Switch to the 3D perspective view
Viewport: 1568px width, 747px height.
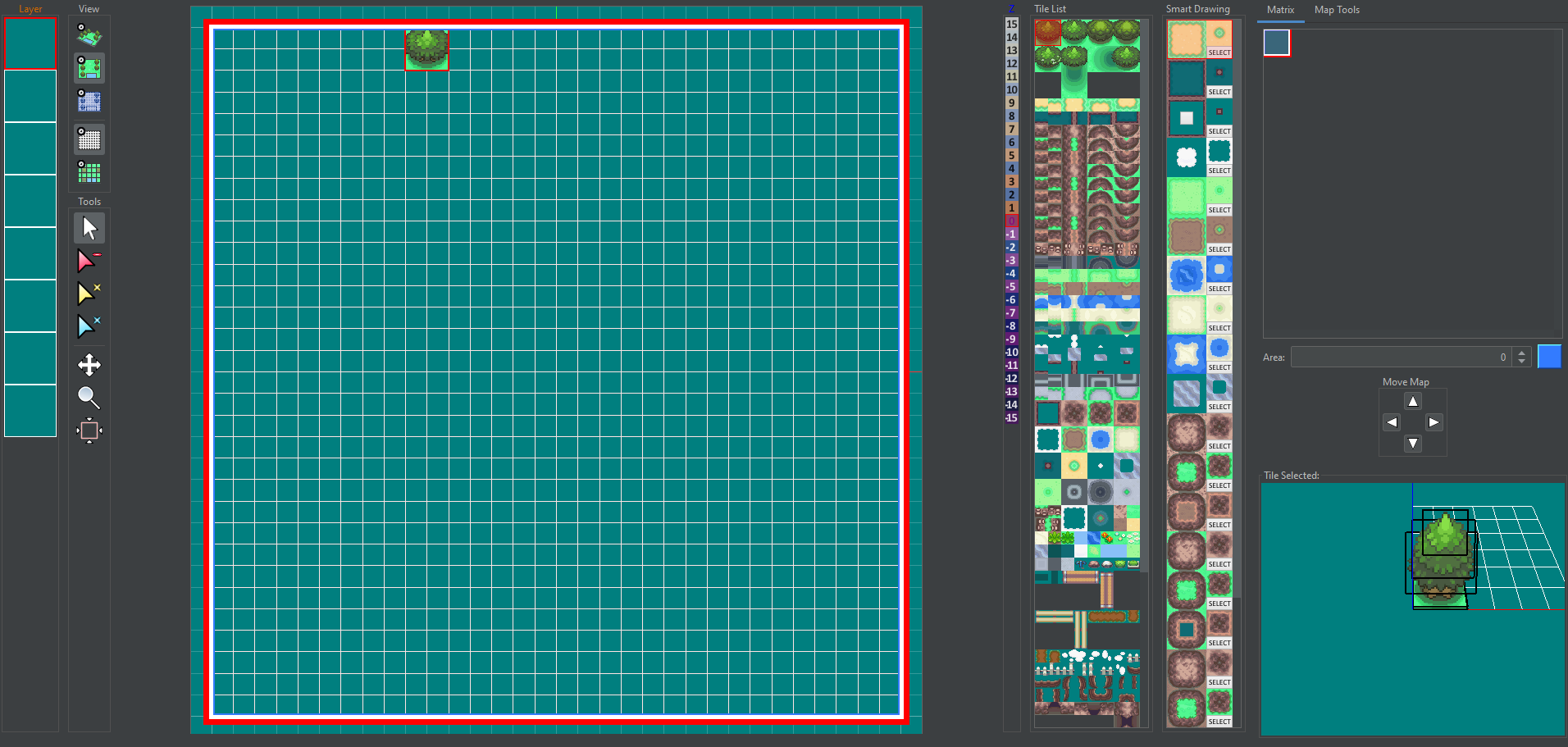pos(89,35)
